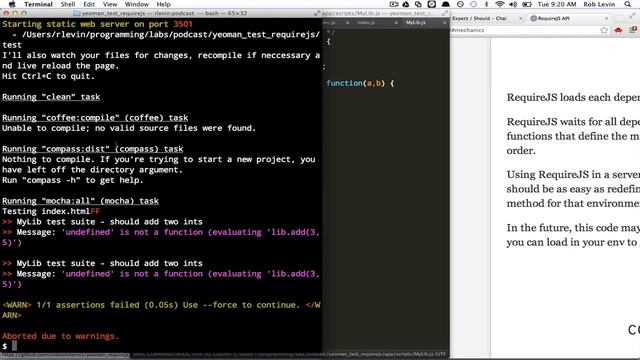Bookmark this page with the star icon
640x360 pixels.
point(604,30)
